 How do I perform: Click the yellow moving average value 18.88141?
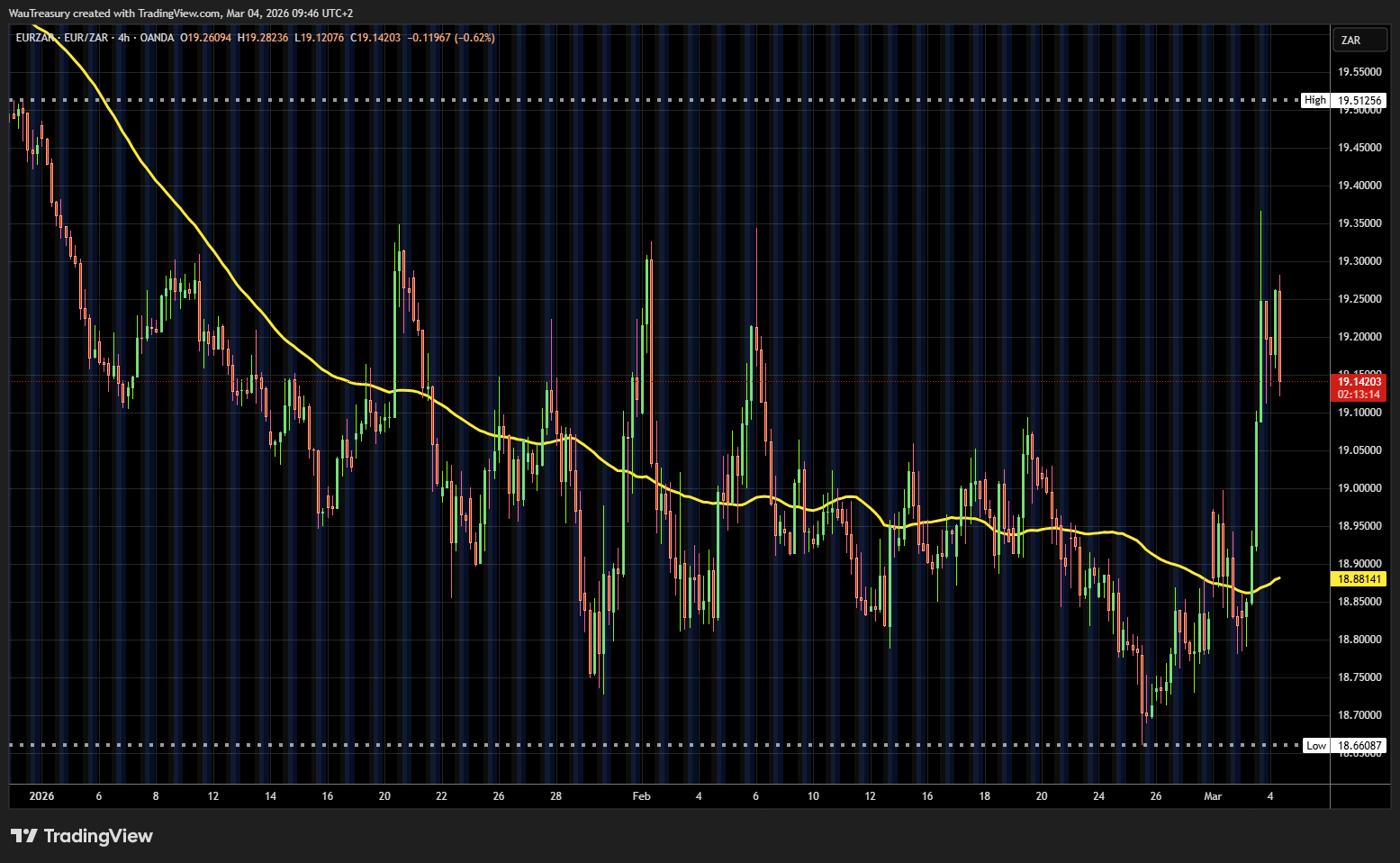click(1359, 579)
